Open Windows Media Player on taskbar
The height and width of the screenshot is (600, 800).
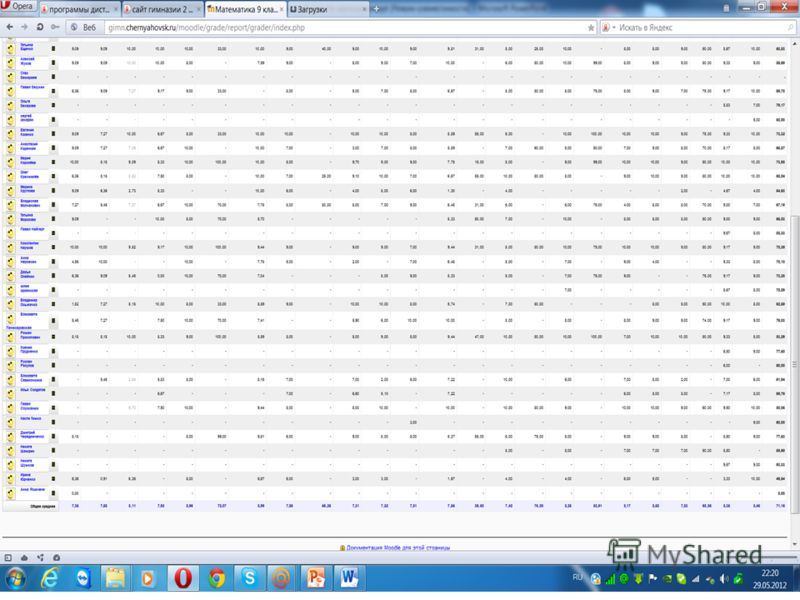(148, 579)
